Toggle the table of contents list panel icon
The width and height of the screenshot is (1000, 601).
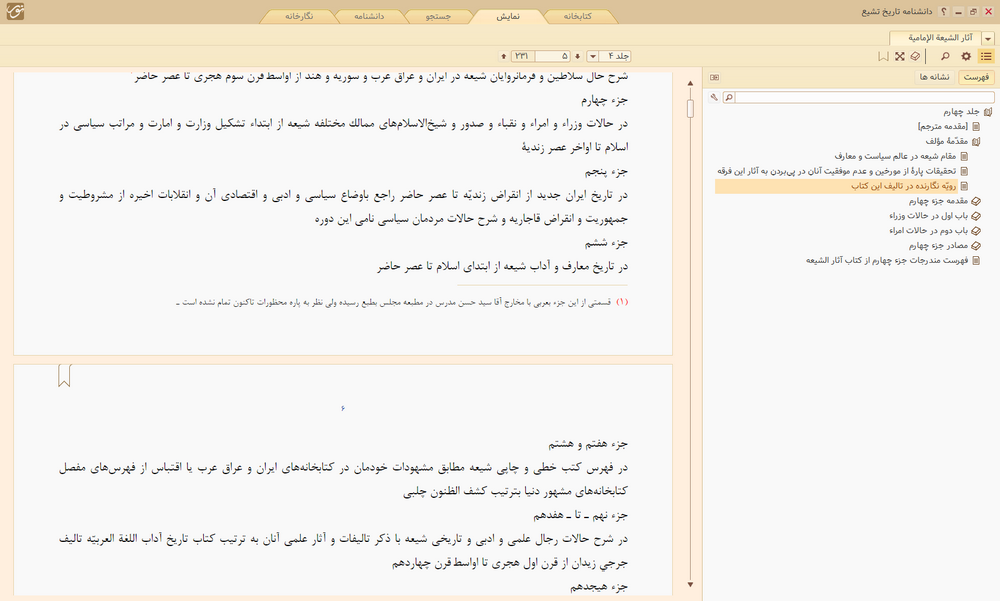tap(986, 56)
